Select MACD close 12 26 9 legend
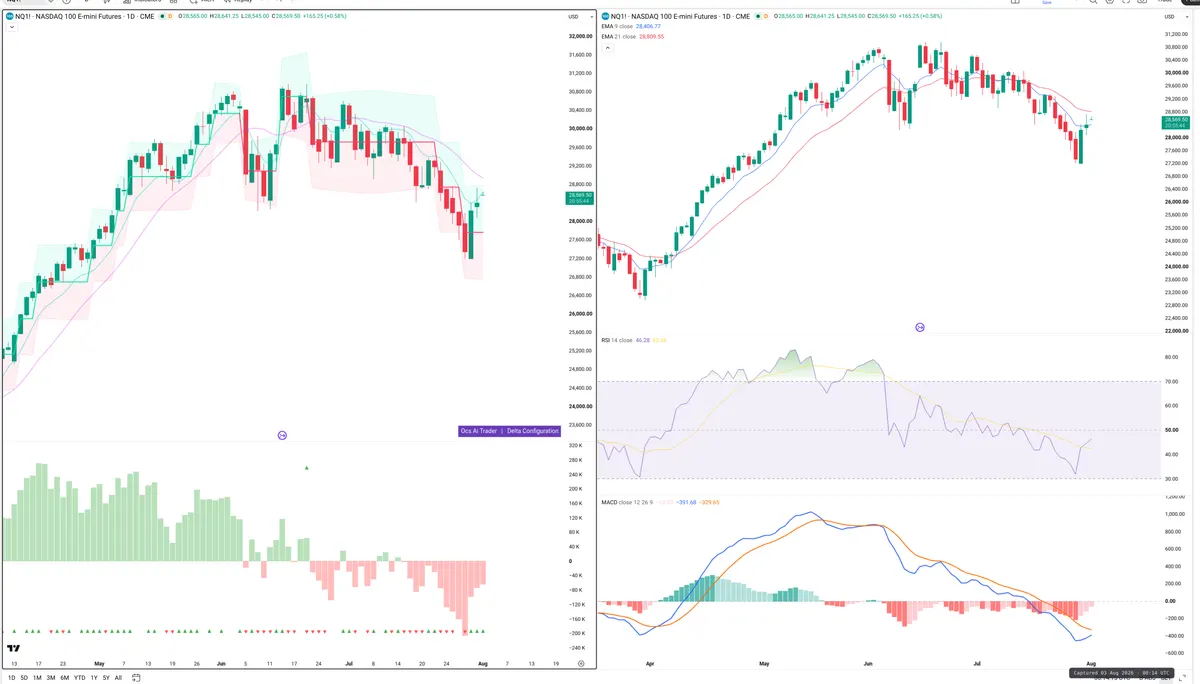 tap(629, 501)
